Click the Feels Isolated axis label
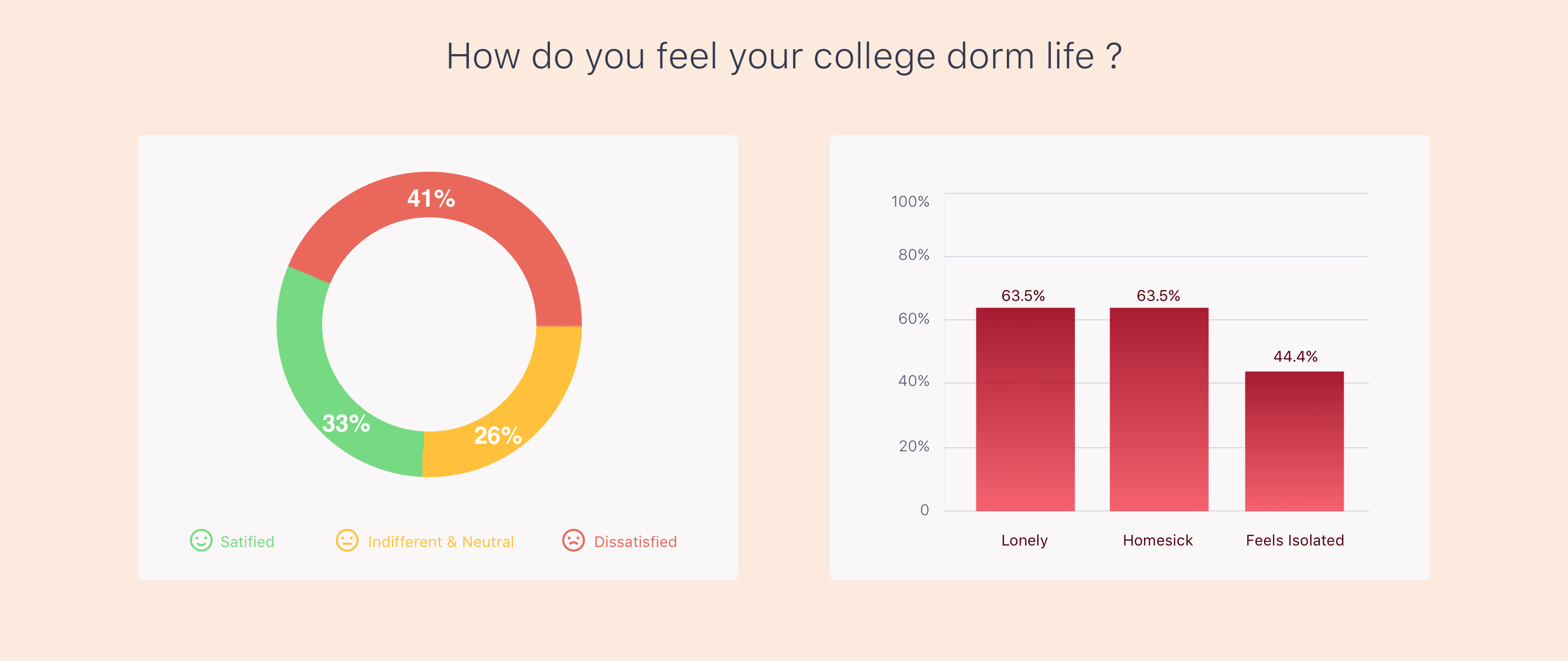The image size is (1568, 661). pos(1295,540)
